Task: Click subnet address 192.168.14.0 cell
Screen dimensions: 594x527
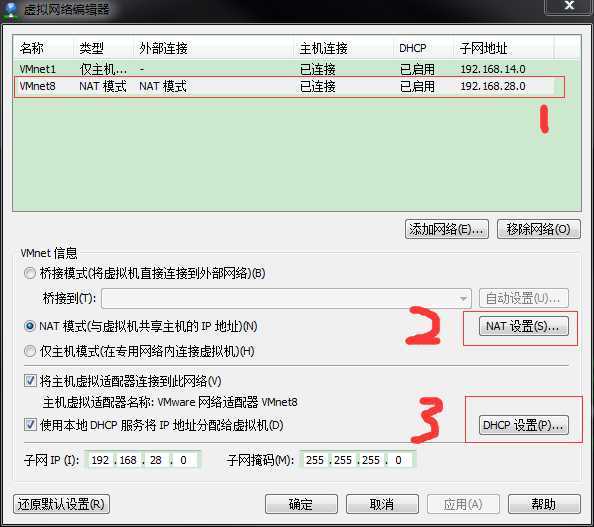Action: [x=493, y=69]
